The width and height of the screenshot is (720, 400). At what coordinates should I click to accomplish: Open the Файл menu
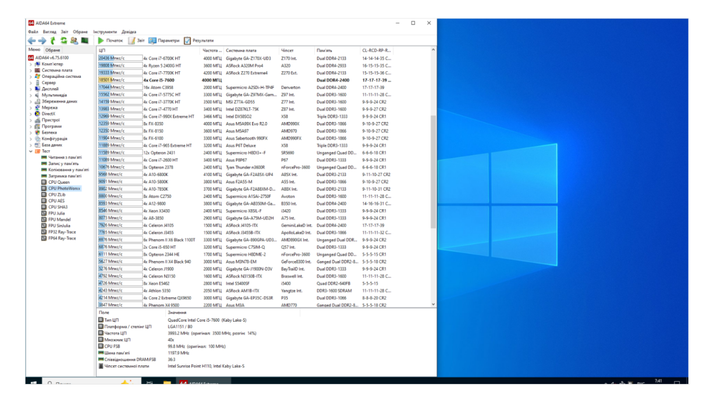[33, 32]
